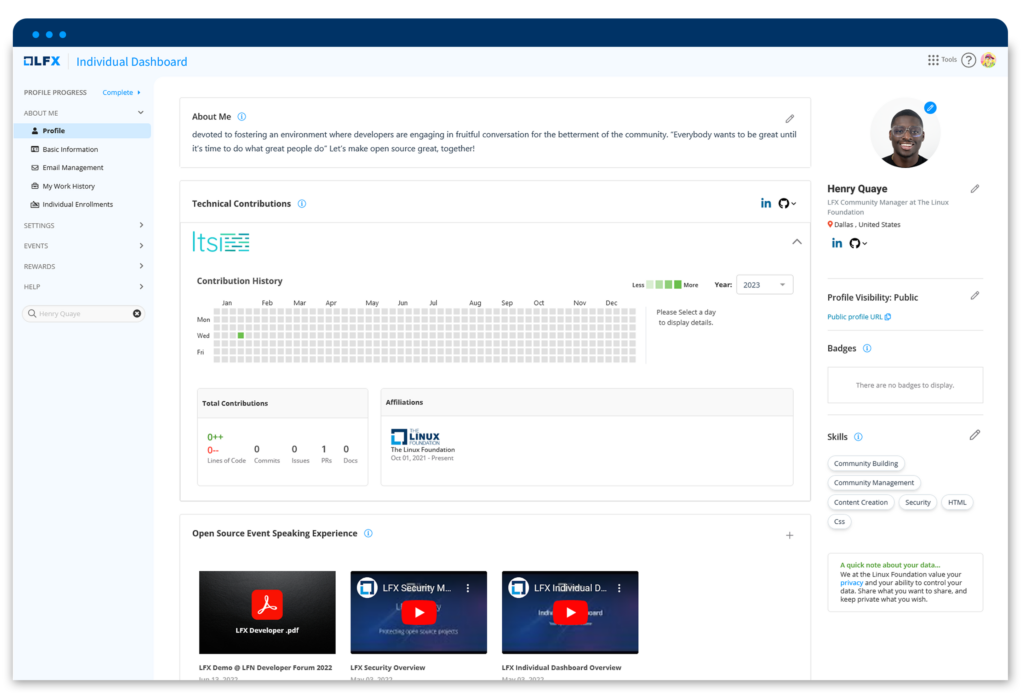This screenshot has height=697, width=1024.
Task: Open My Work History in the sidebar
Action: click(68, 186)
